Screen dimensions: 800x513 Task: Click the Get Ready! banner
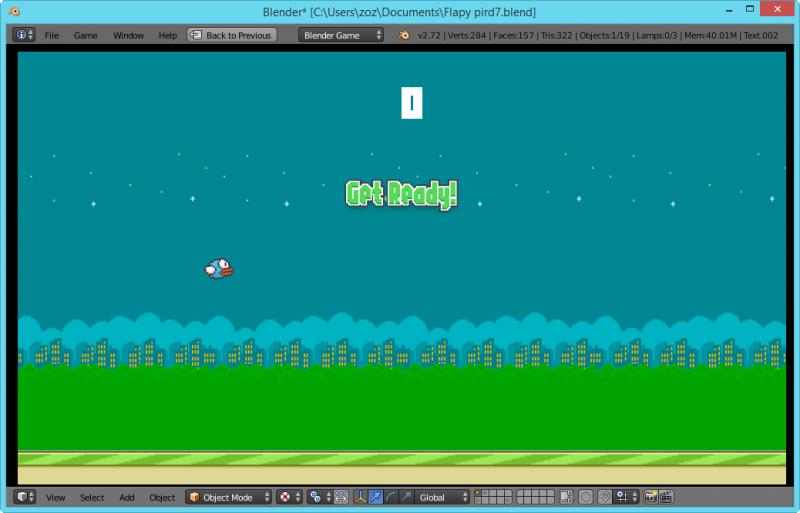tap(402, 194)
